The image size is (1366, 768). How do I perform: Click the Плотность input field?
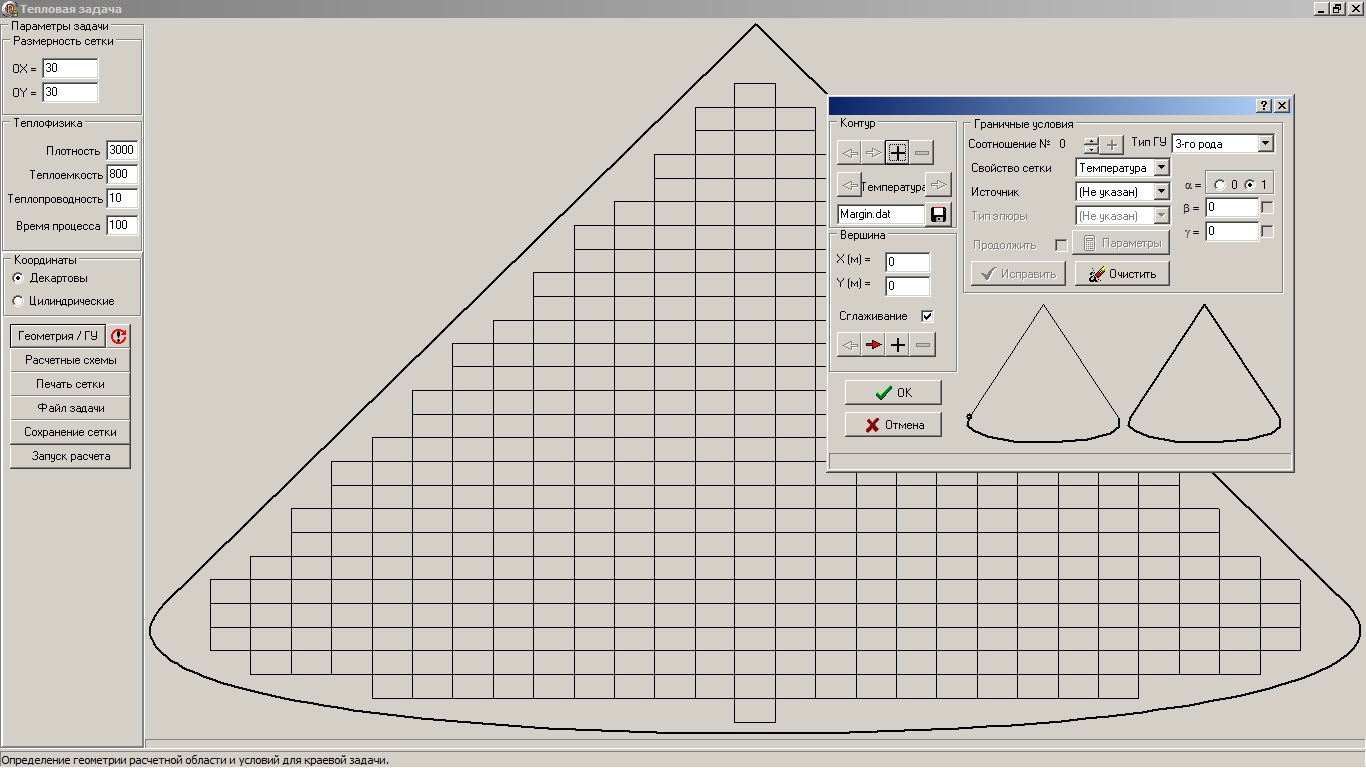tap(122, 150)
